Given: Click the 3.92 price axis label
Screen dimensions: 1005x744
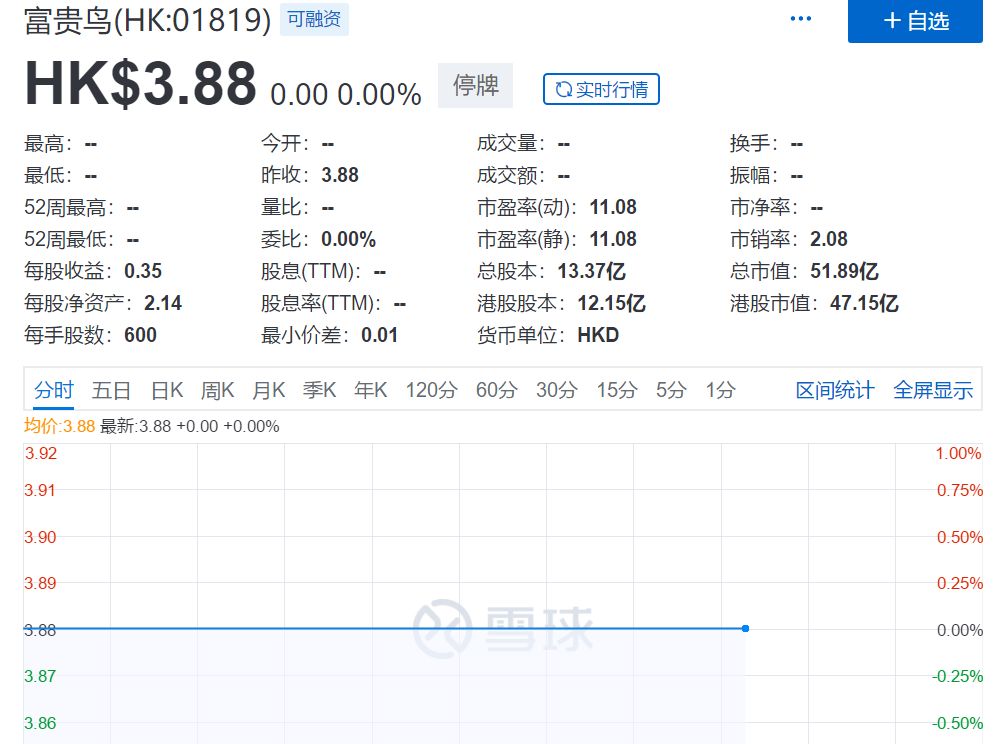Looking at the screenshot, I should [x=41, y=454].
